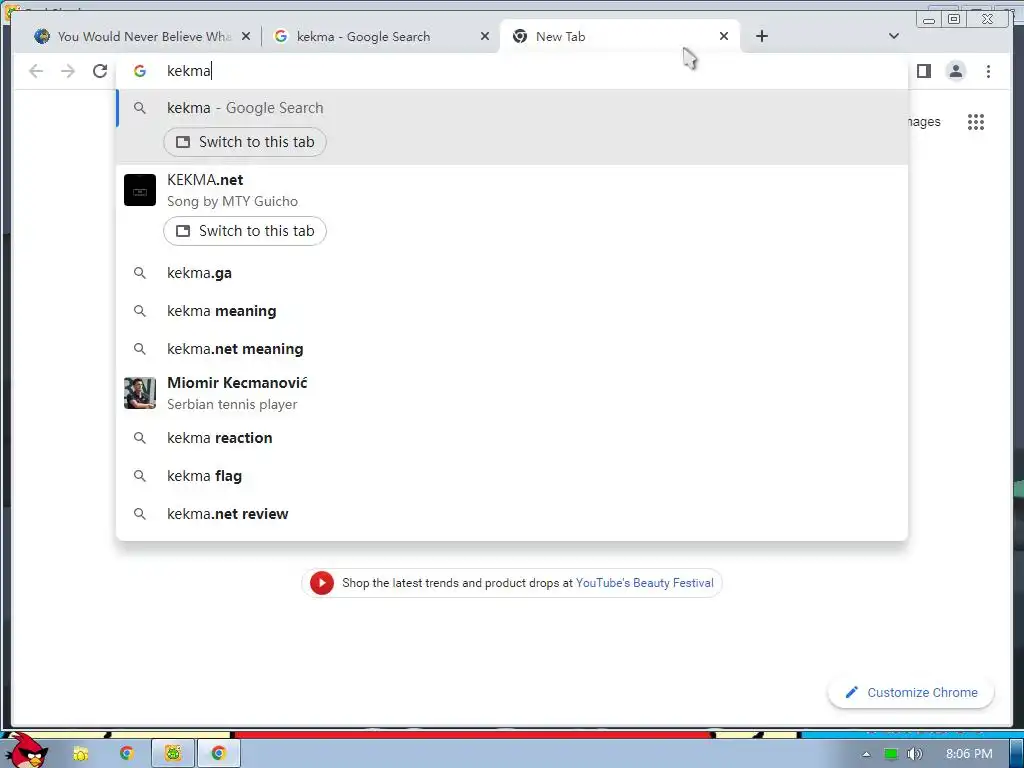Open a new tab with plus icon
This screenshot has height=768, width=1024.
[761, 37]
